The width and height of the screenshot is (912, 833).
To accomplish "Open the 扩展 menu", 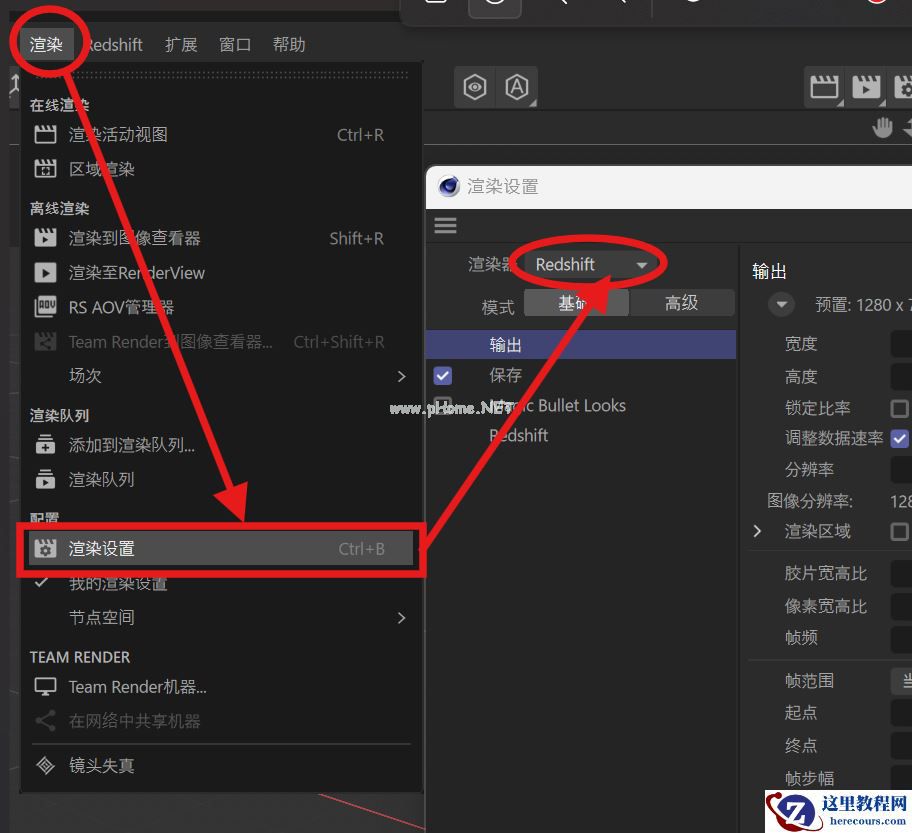I will point(181,44).
